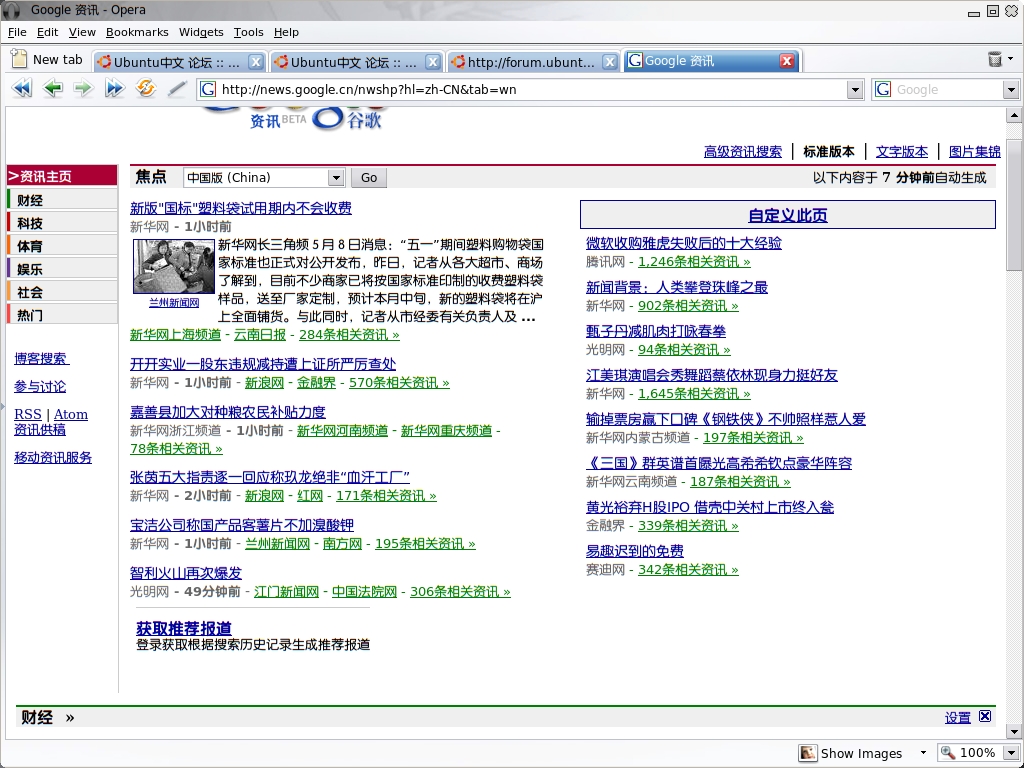Open the 图片集锦 link
The image size is (1024, 768).
(x=974, y=152)
